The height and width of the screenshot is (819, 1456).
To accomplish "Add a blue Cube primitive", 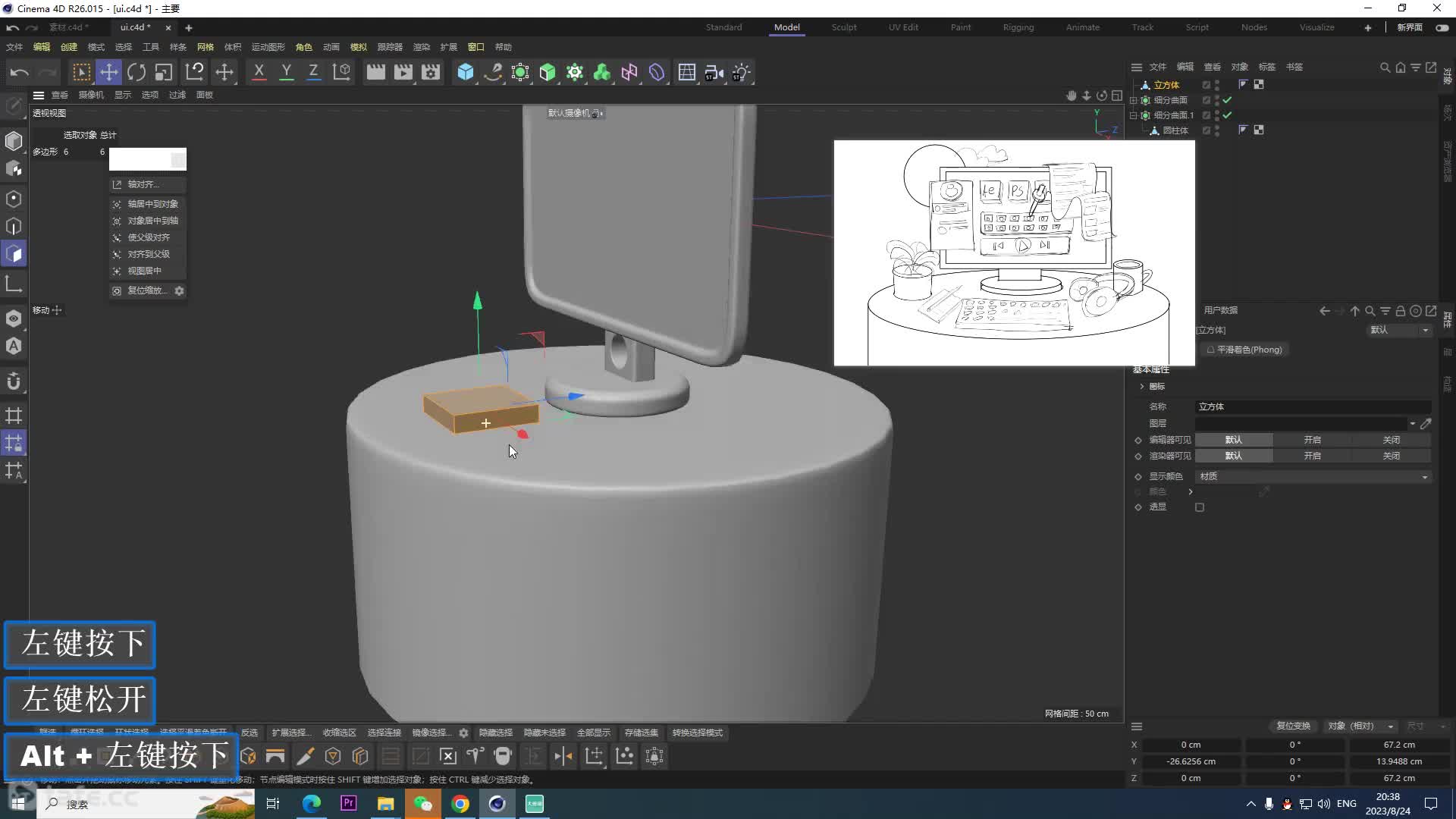I will point(465,72).
